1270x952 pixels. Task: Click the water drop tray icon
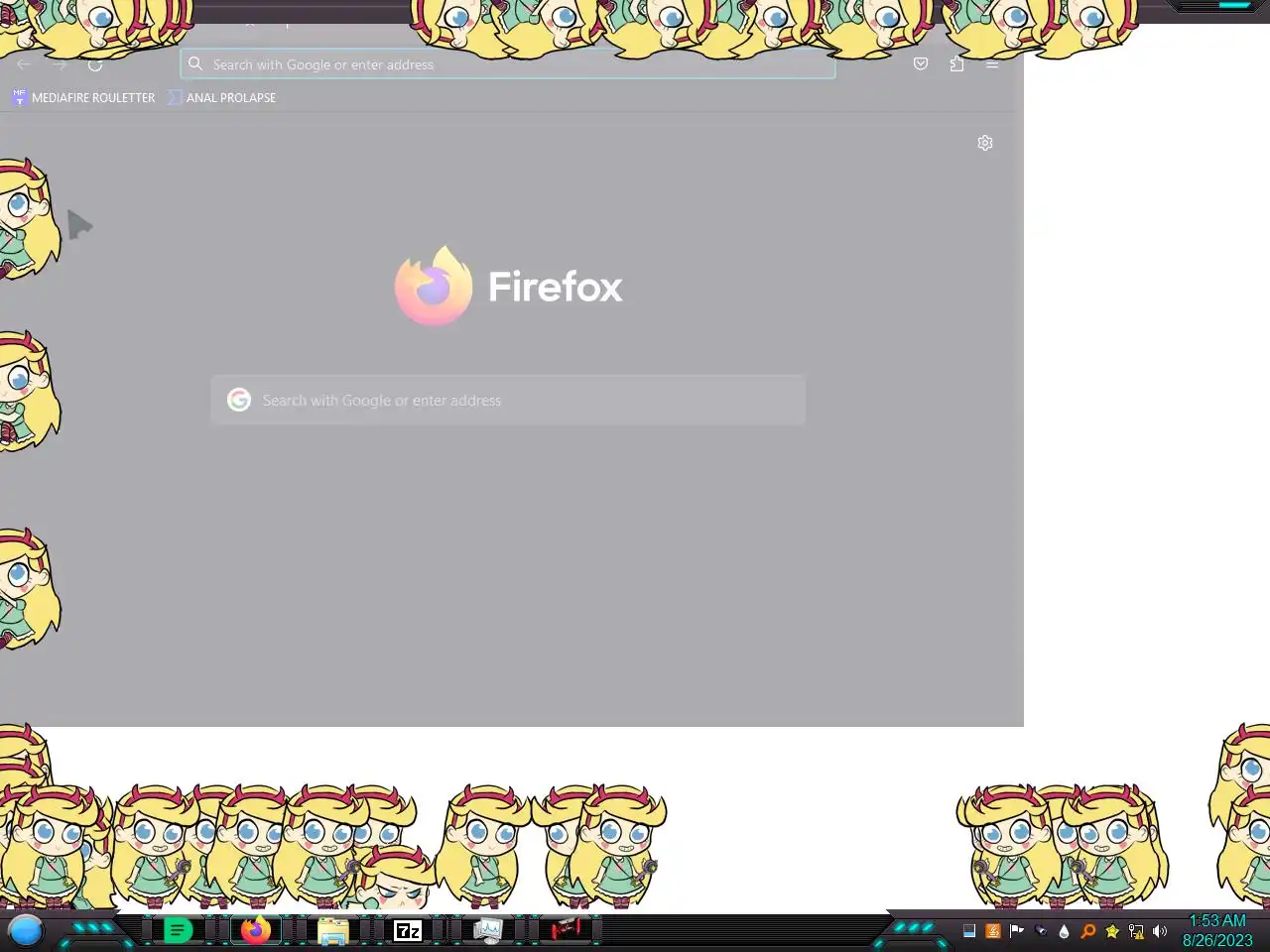coord(1065,931)
